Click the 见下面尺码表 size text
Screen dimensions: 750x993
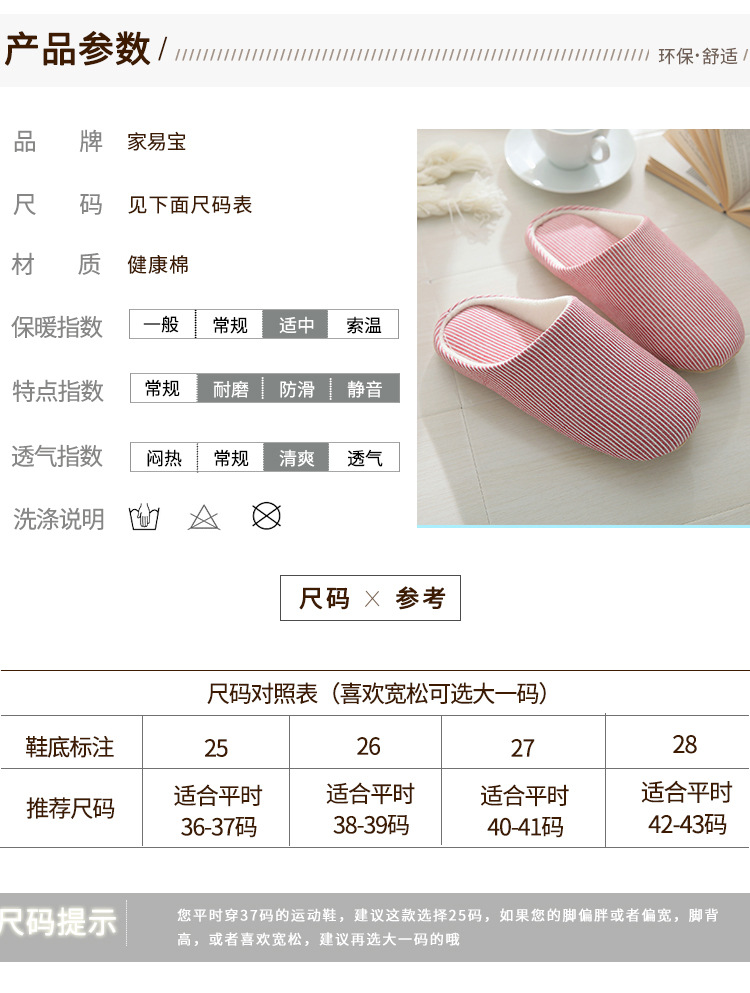tap(189, 205)
